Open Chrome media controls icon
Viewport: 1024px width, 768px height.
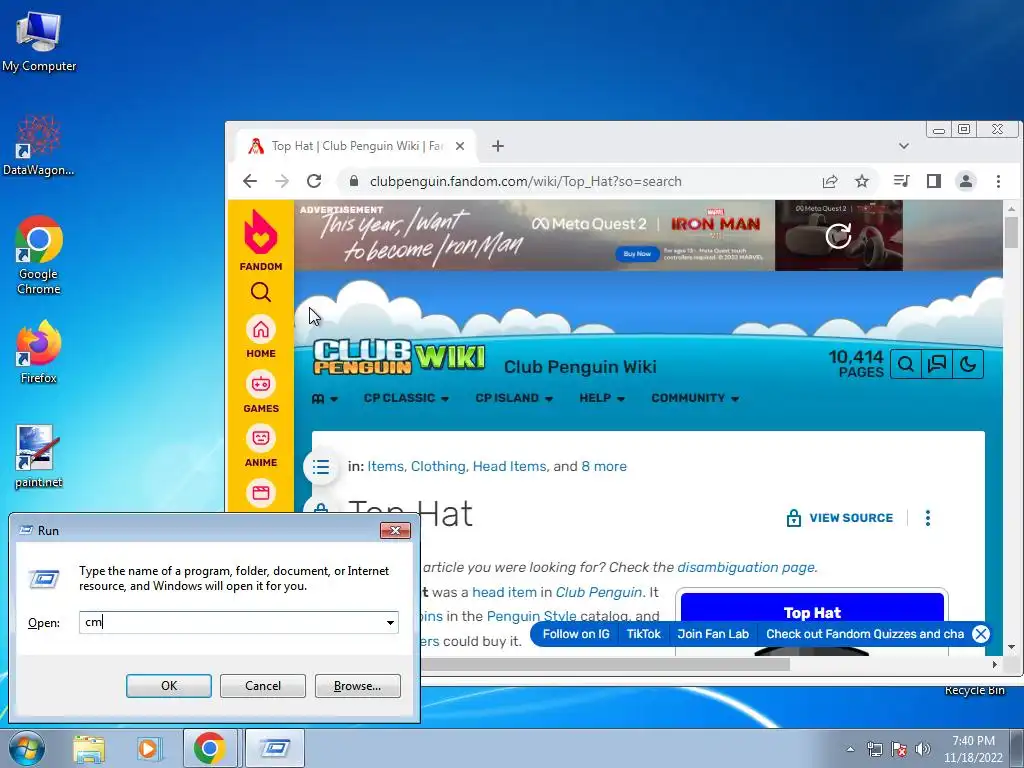click(x=902, y=181)
